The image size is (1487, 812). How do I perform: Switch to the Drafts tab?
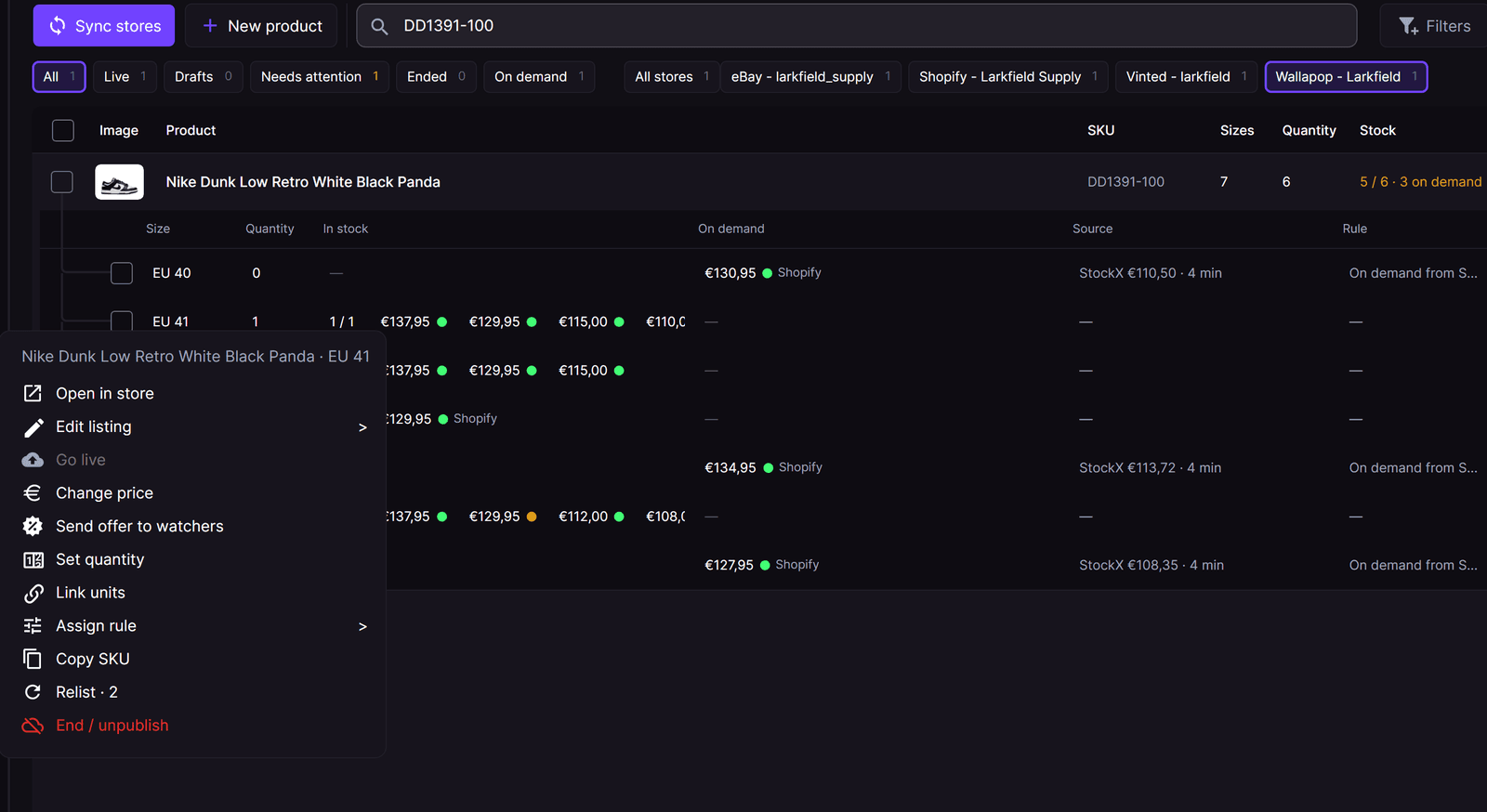[x=204, y=77]
